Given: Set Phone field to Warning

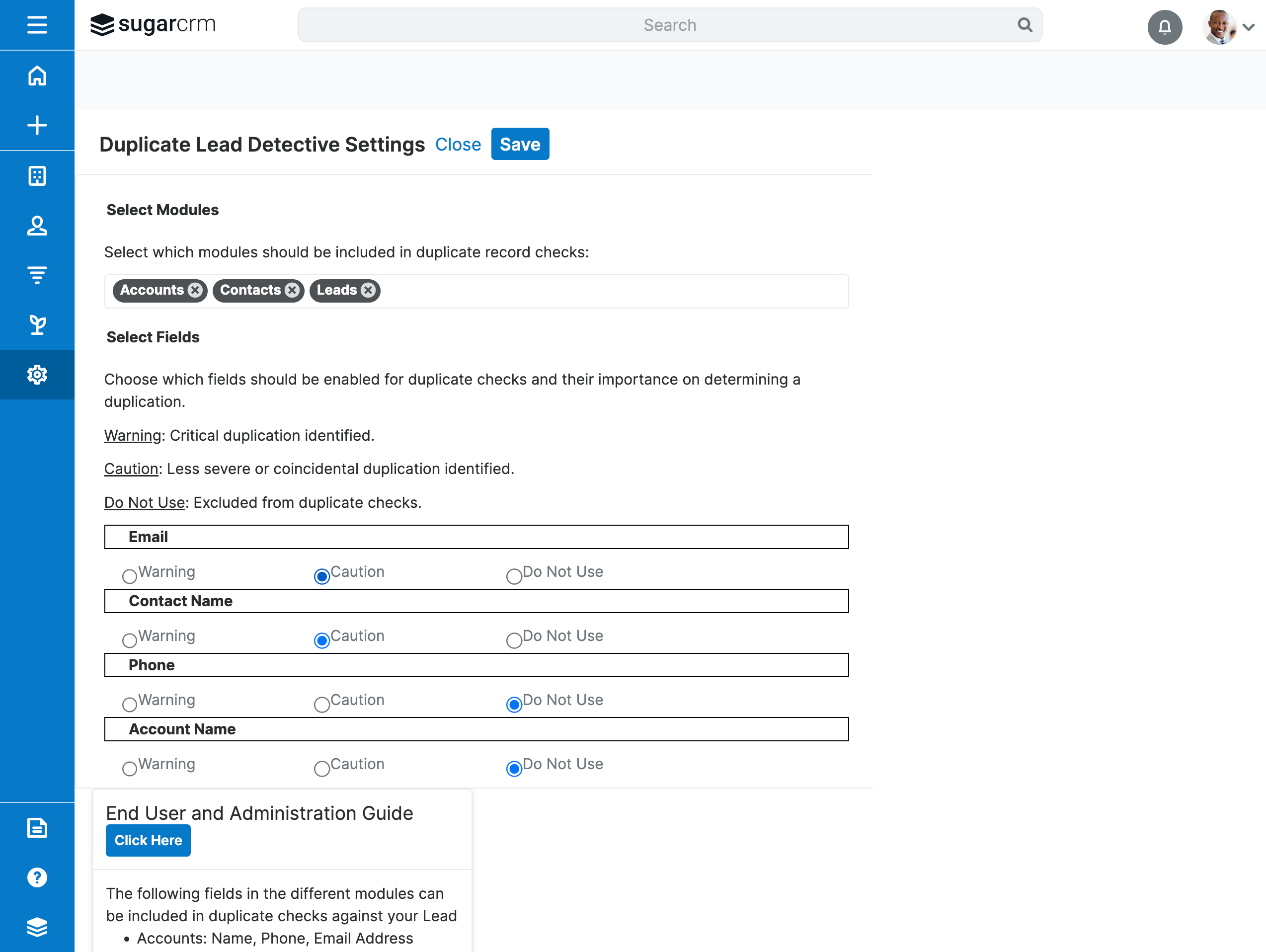Looking at the screenshot, I should [x=129, y=704].
